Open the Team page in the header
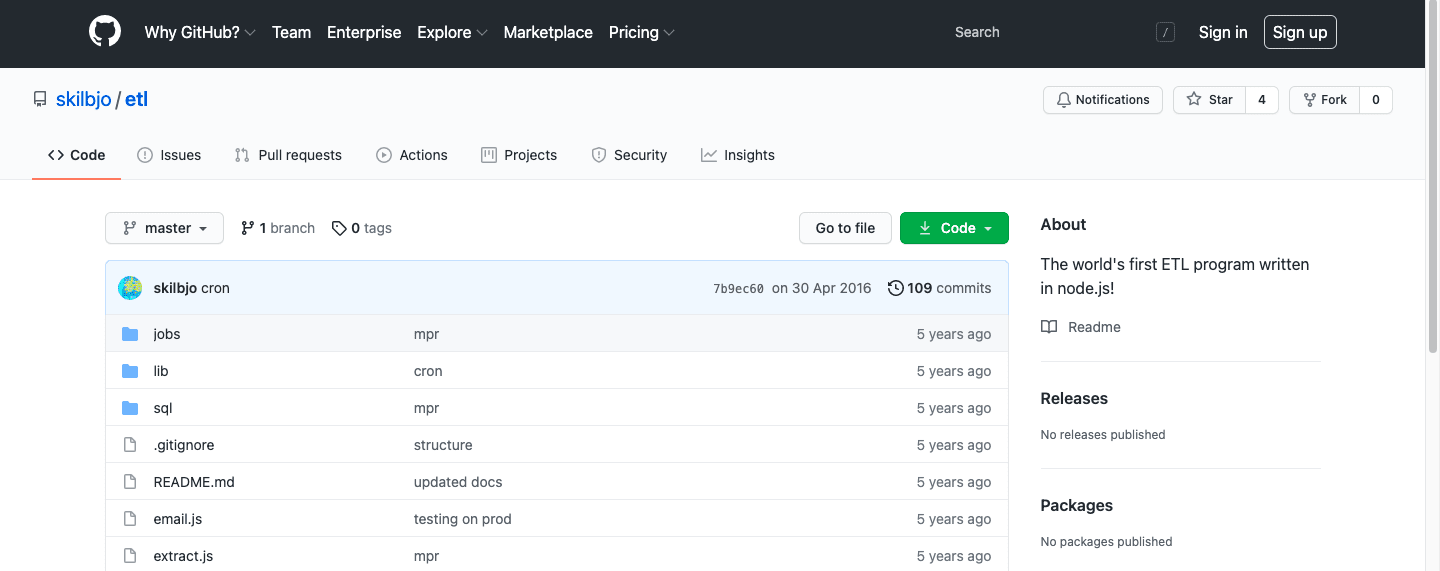1440x571 pixels. [x=291, y=32]
